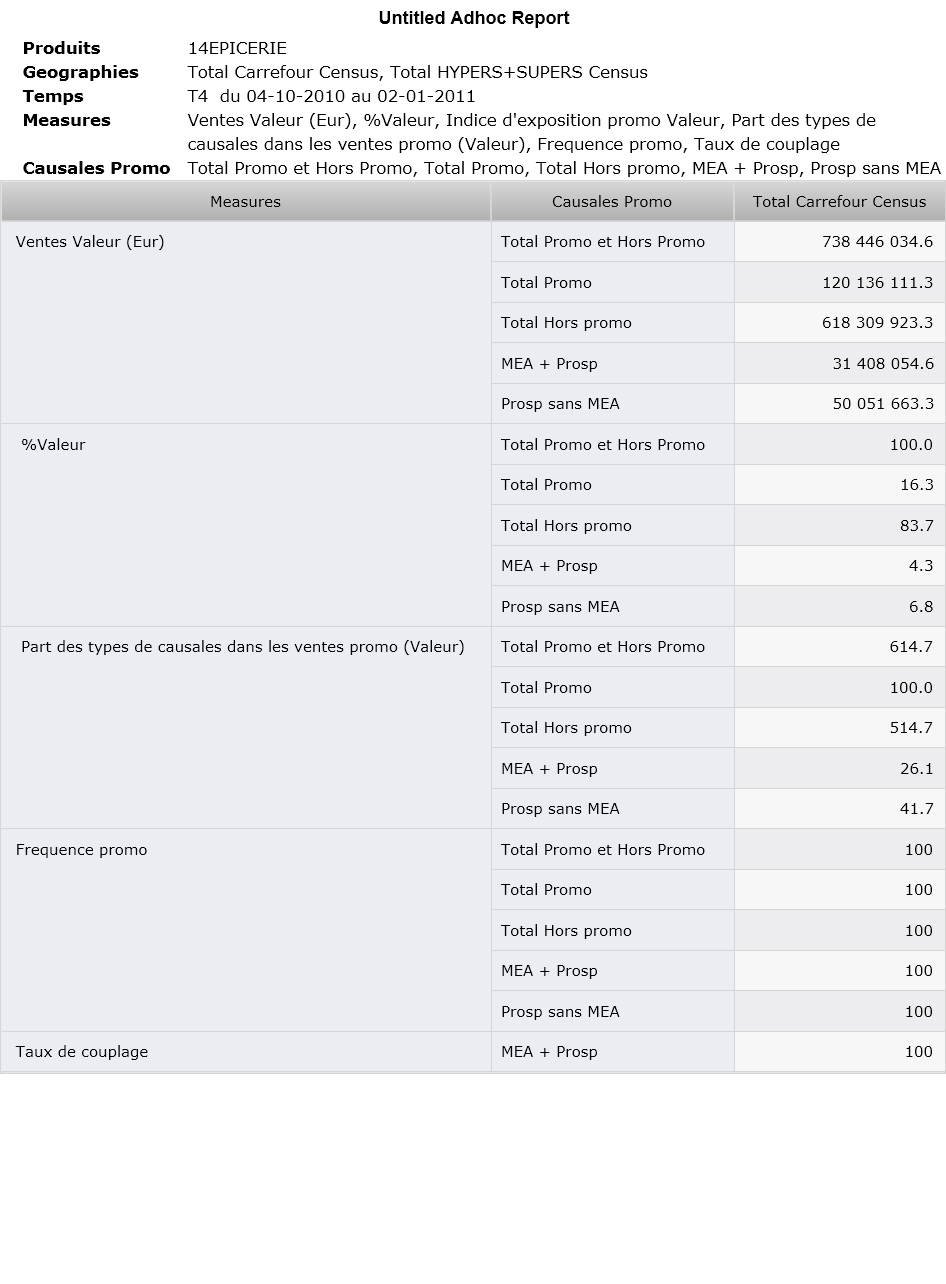946x1284 pixels.
Task: Select the %Valeur measure cell
Action: 246,525
